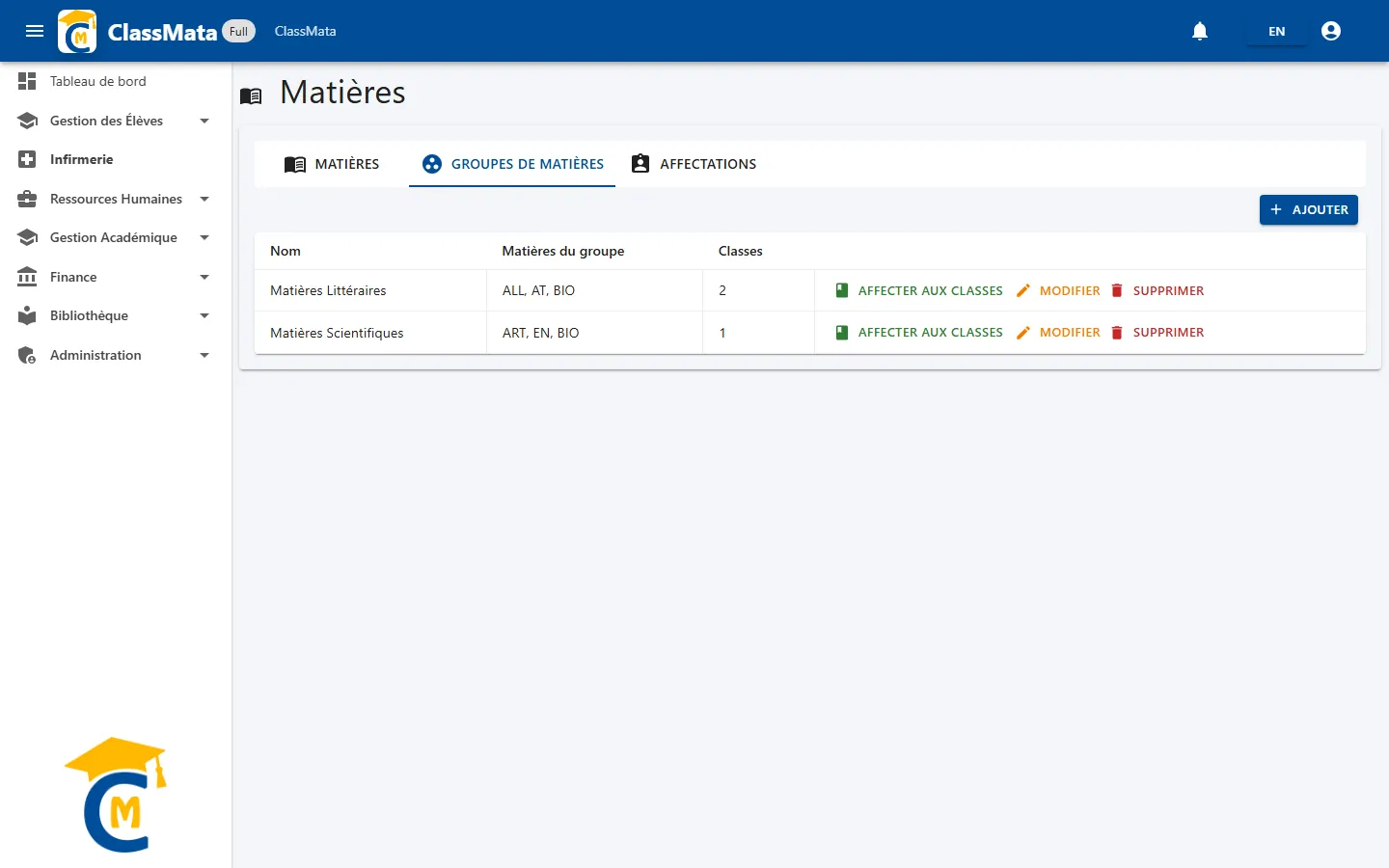1389x868 pixels.
Task: Expand the Gestion des Élèves submenu arrow
Action: [204, 121]
